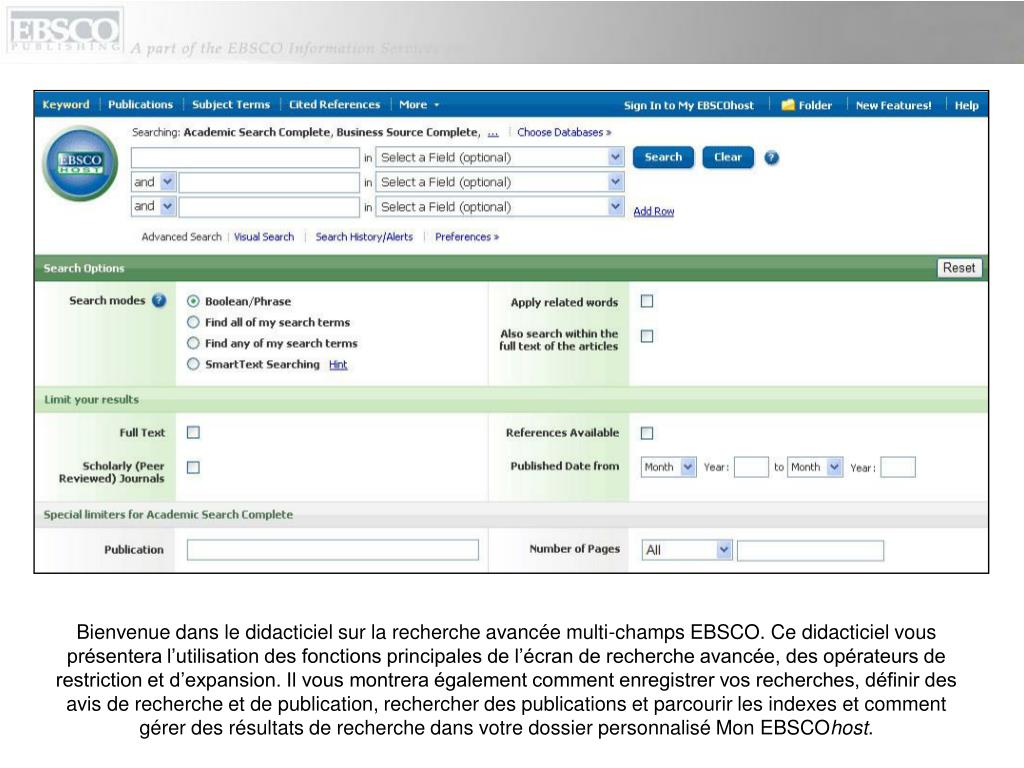The width and height of the screenshot is (1024, 768).
Task: Select Find any of my search terms
Action: point(193,343)
